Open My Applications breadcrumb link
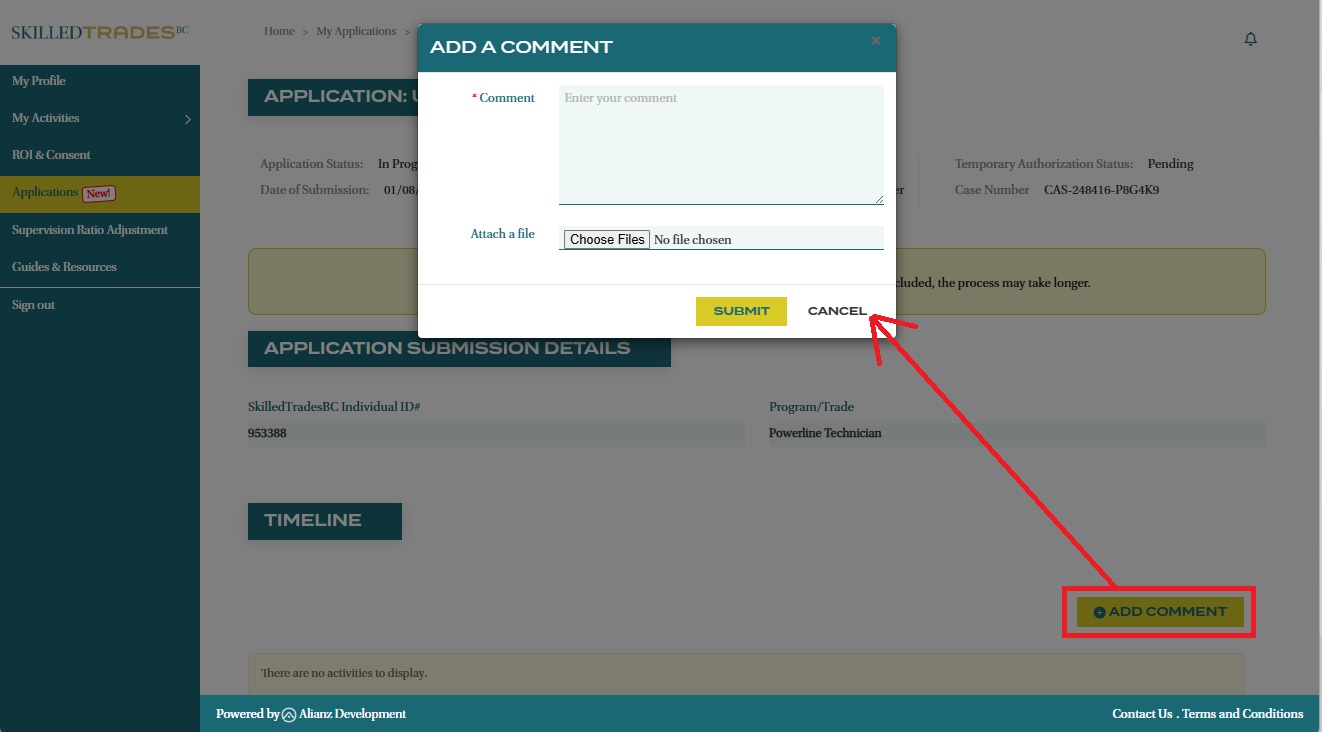 [x=356, y=32]
